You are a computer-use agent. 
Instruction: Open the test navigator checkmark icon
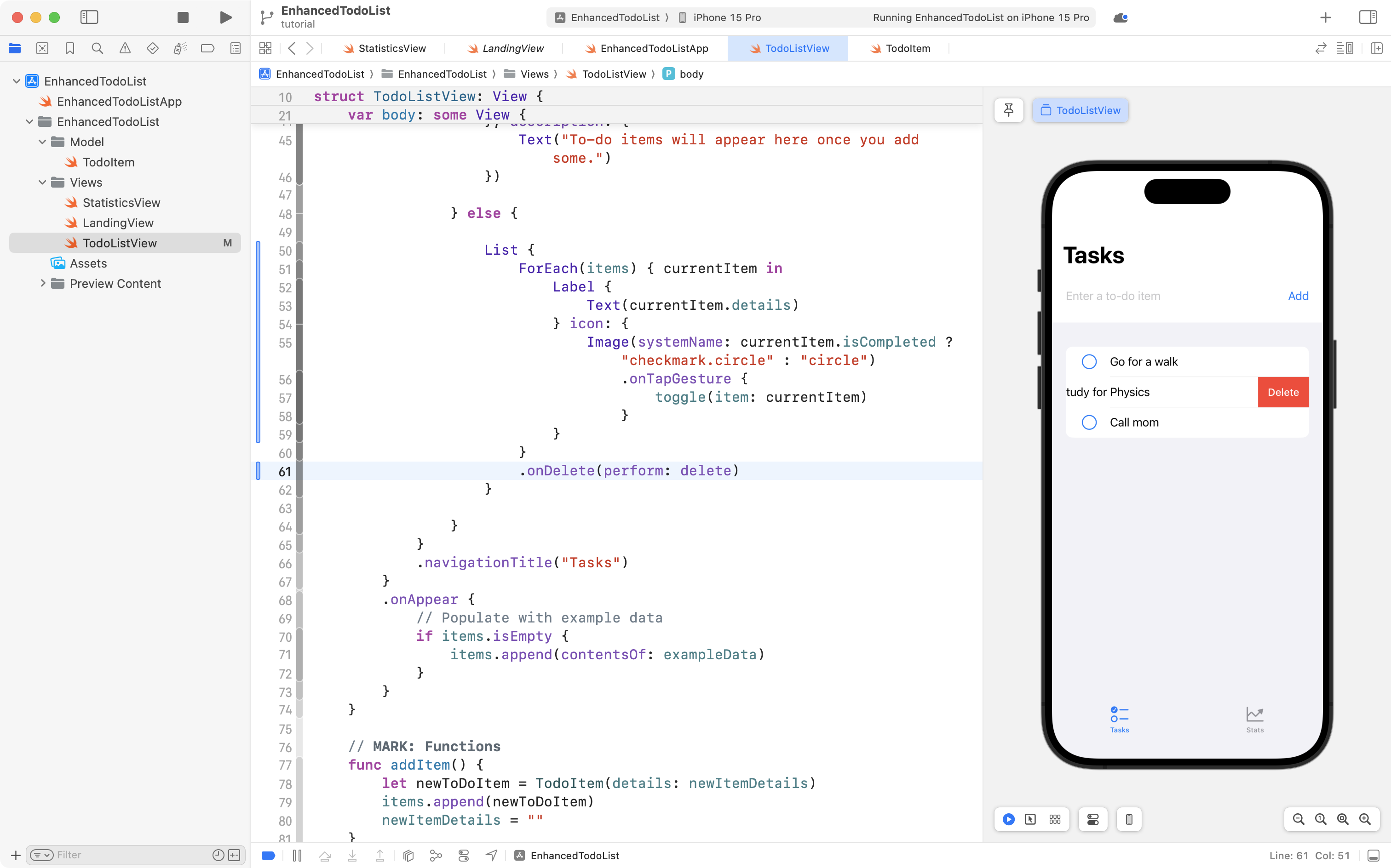[x=153, y=48]
